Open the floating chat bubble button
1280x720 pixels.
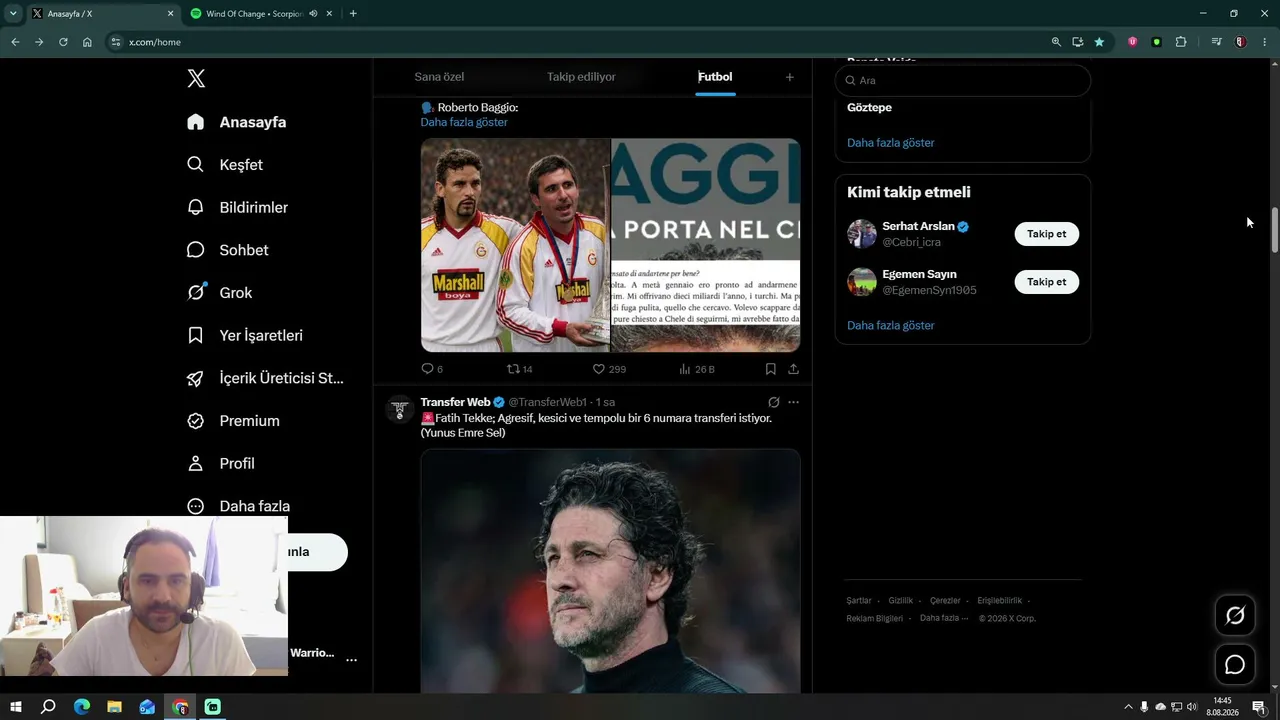1235,665
